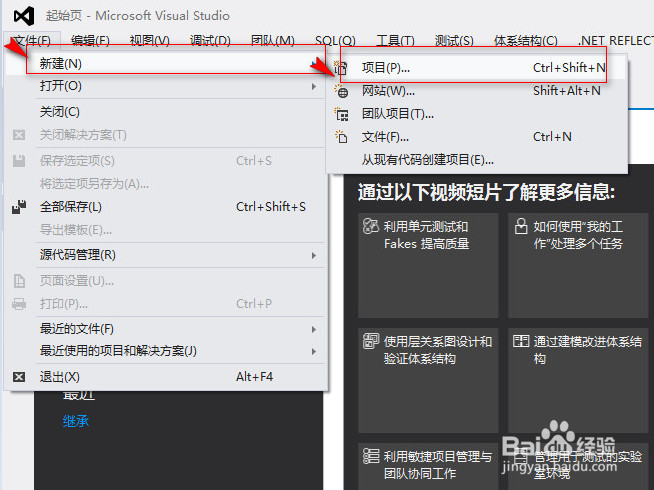
Task: Click the Visual Studio logo icon
Action: tap(24, 16)
